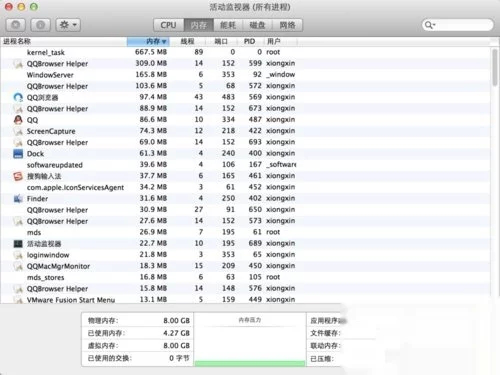Click the QQ浏览器 browser icon

point(18,97)
